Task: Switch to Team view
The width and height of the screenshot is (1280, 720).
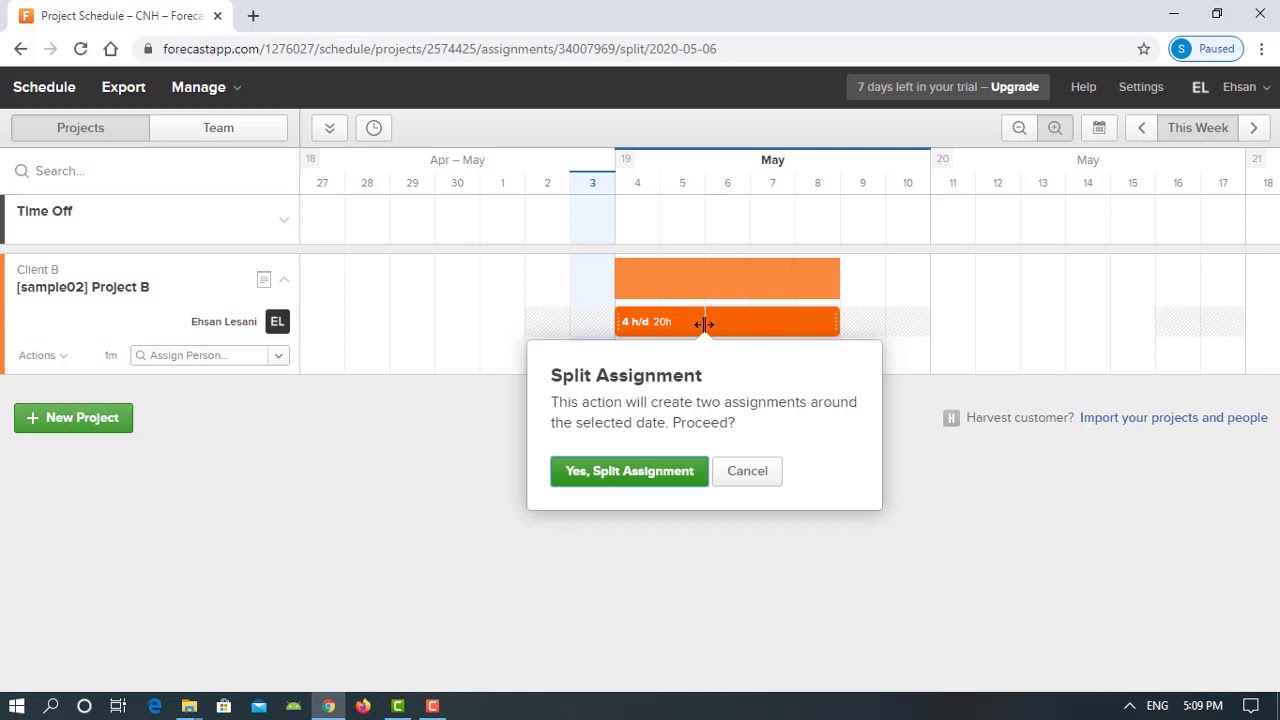Action: point(218,128)
